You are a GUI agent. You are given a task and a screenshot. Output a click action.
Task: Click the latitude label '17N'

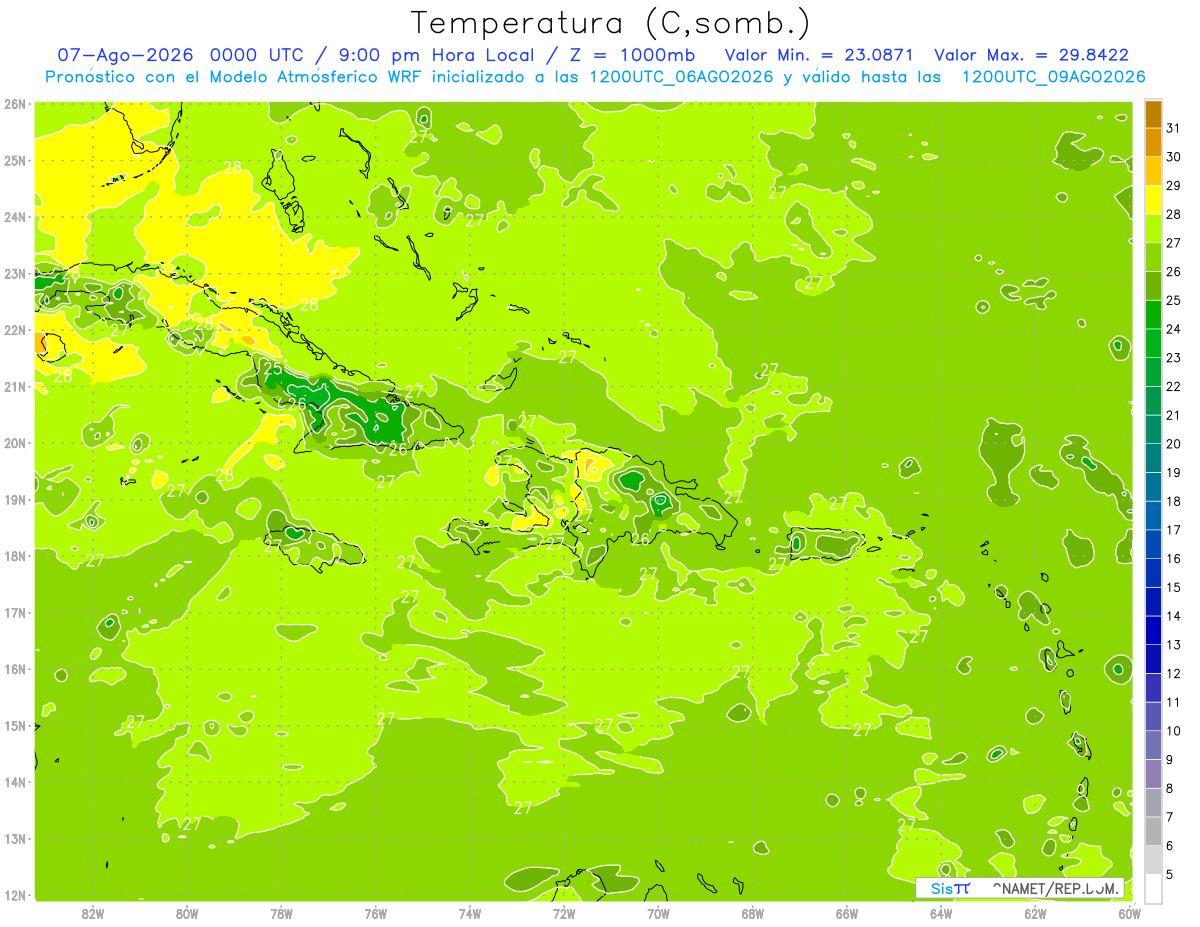coord(14,613)
